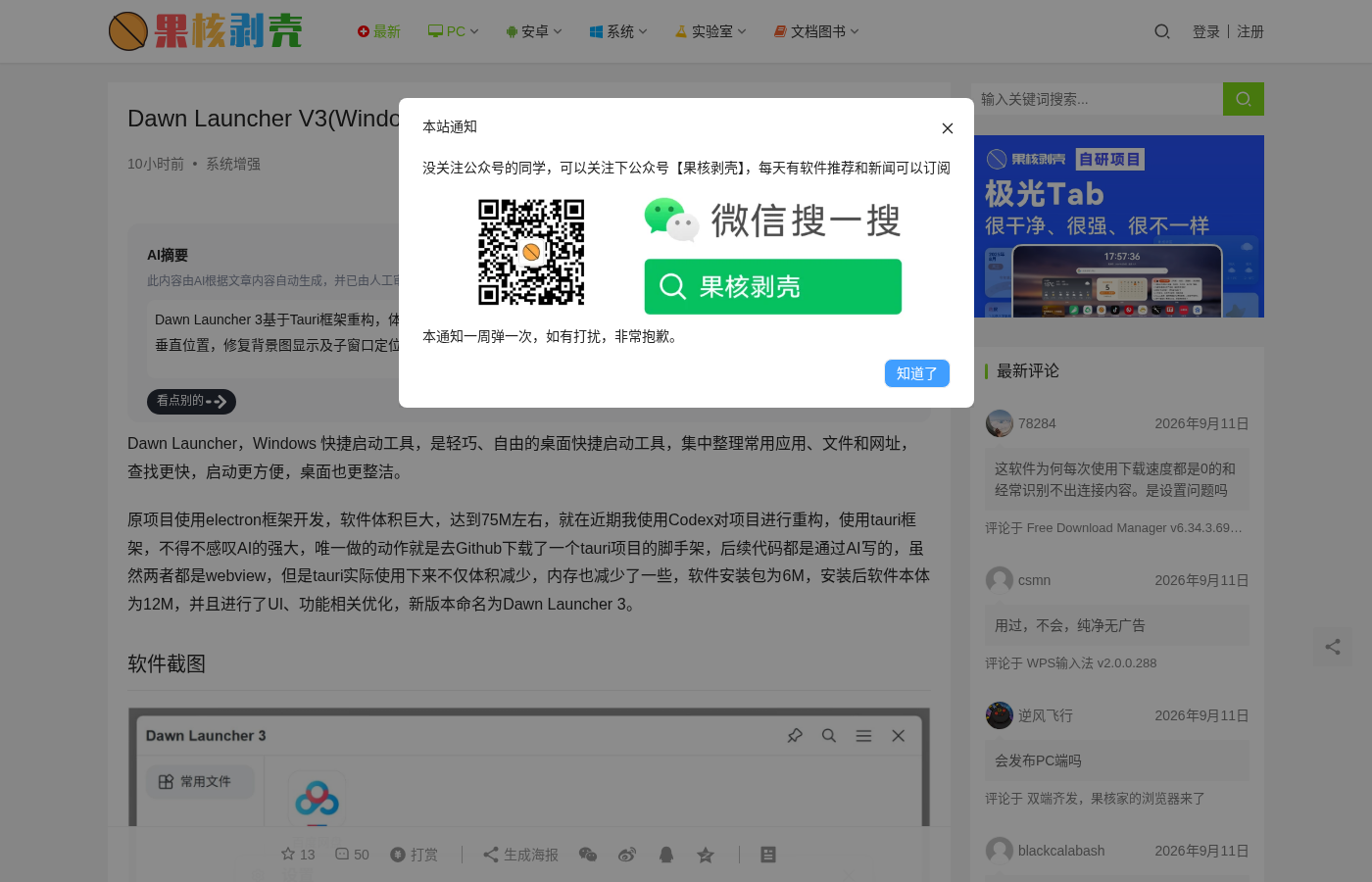The width and height of the screenshot is (1372, 882).
Task: Click the 软件截图 heading
Action: coord(167,663)
